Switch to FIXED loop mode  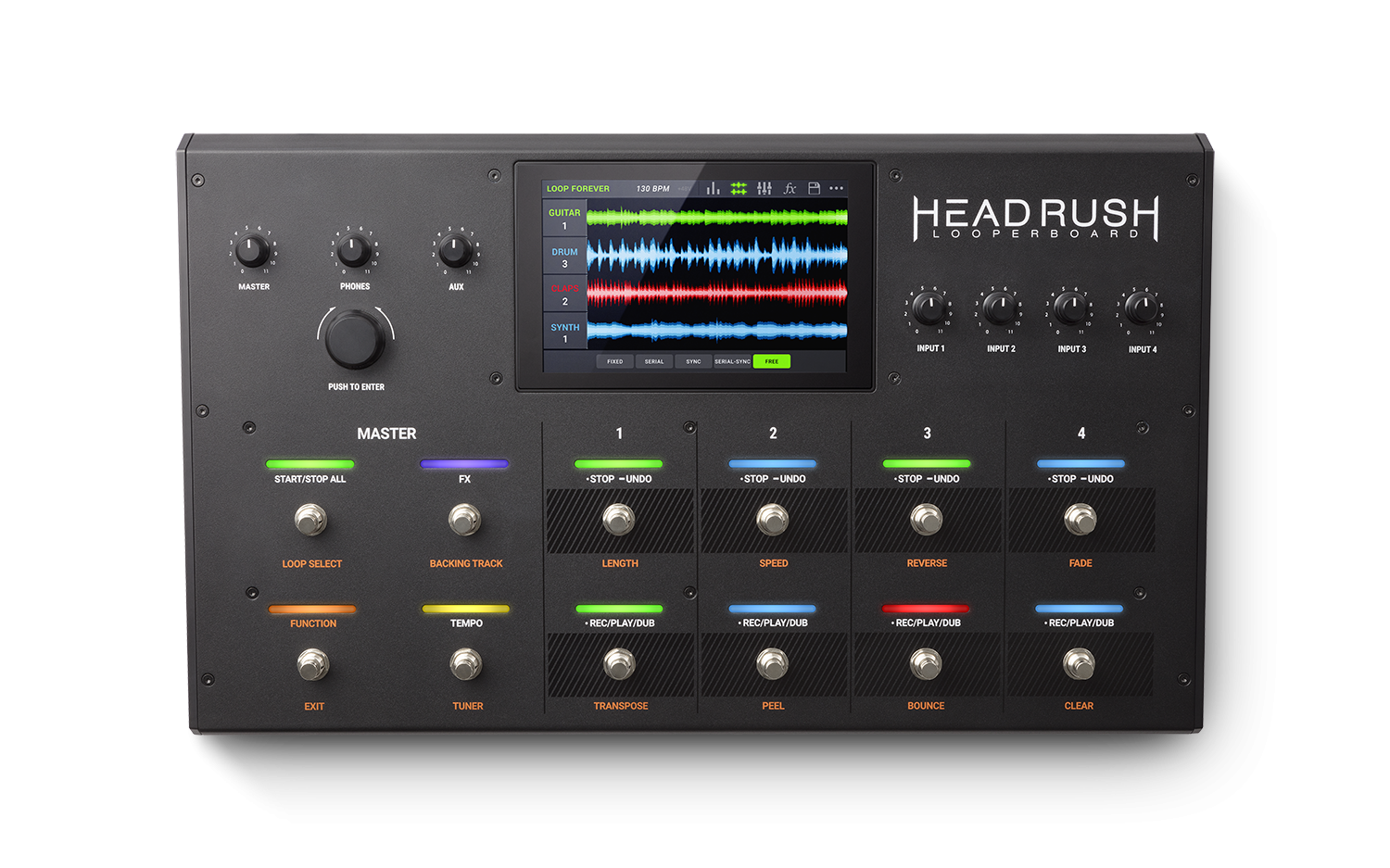(614, 361)
